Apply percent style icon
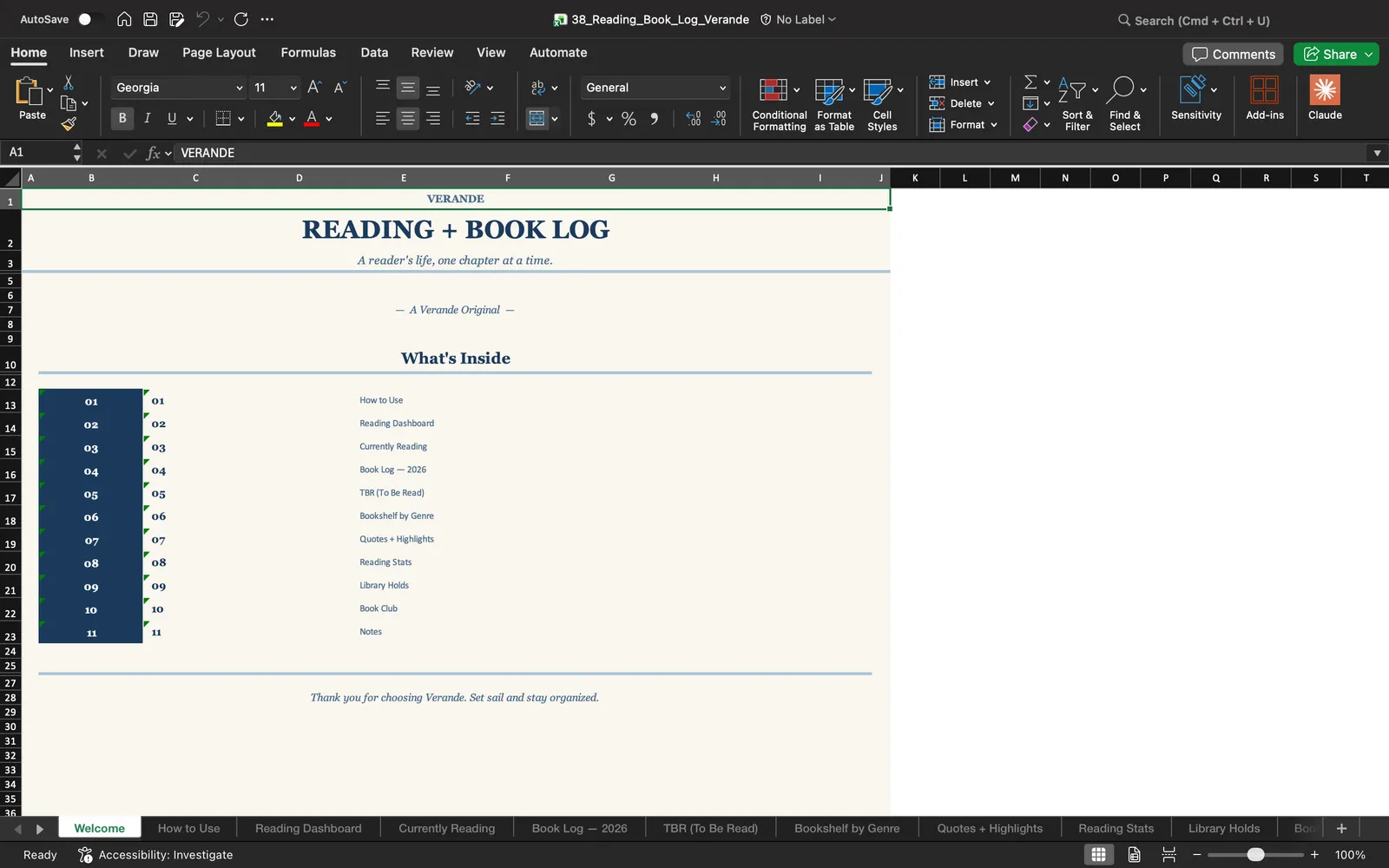The width and height of the screenshot is (1389, 868). click(629, 118)
